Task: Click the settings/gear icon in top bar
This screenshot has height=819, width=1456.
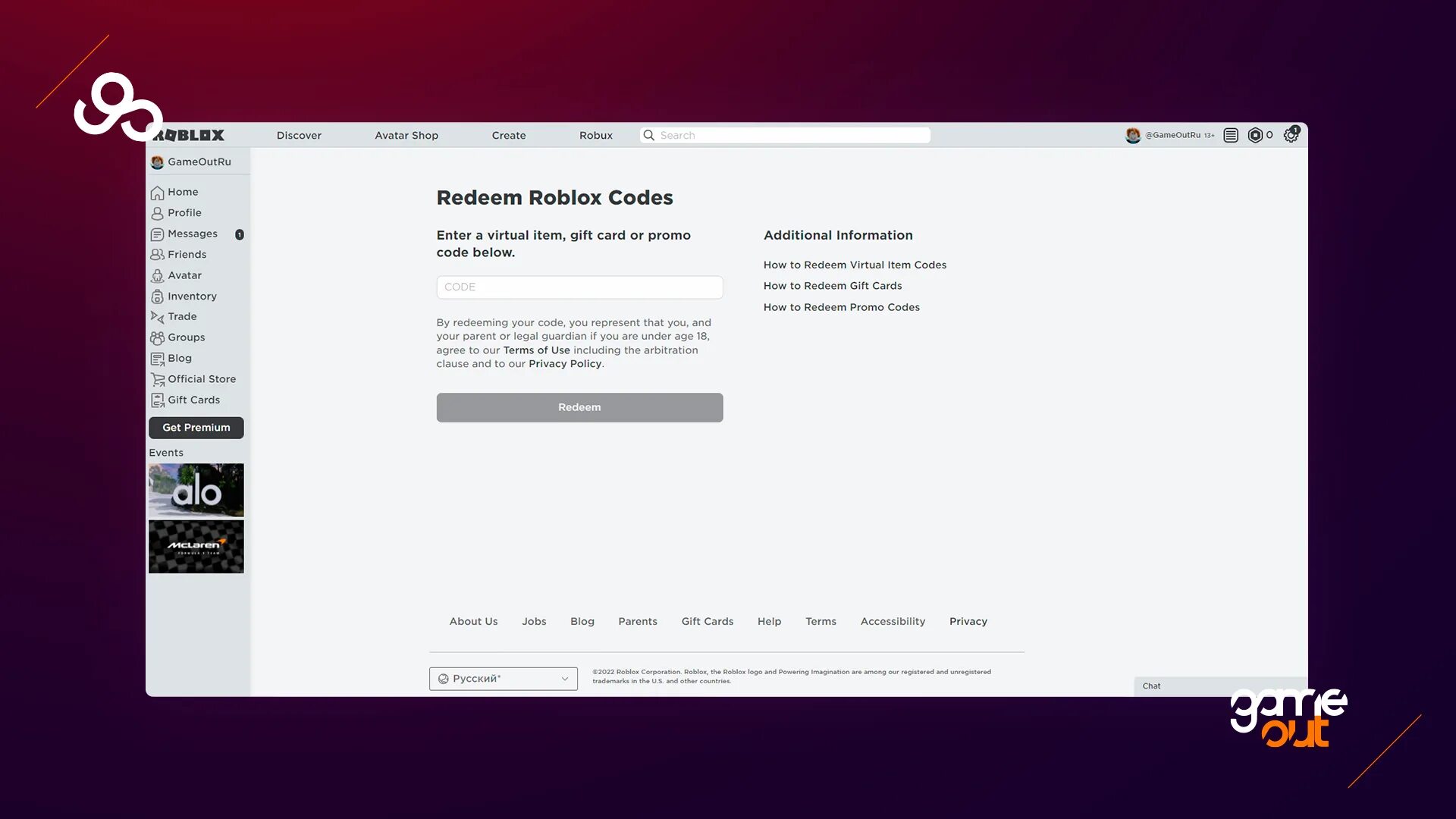Action: (x=1291, y=135)
